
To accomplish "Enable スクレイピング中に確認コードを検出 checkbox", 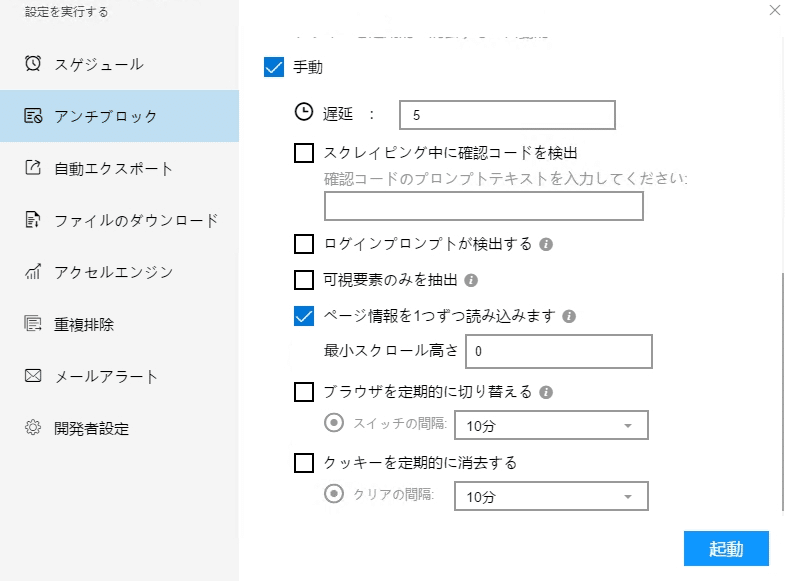I will pos(304,153).
